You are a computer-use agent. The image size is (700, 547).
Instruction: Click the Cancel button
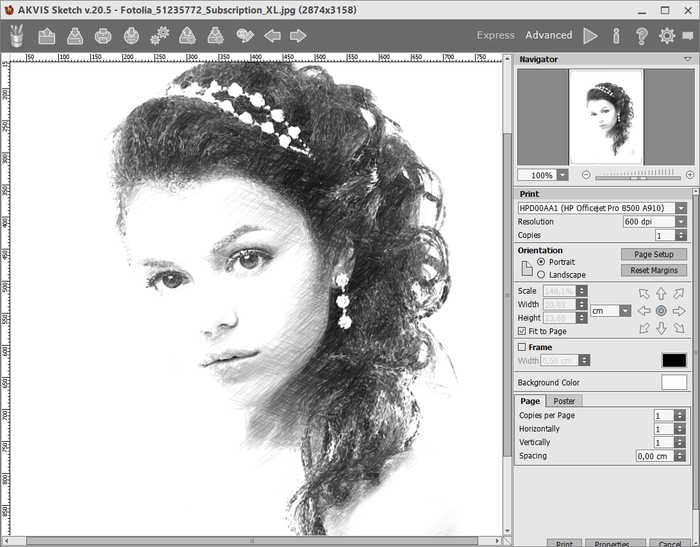click(670, 543)
